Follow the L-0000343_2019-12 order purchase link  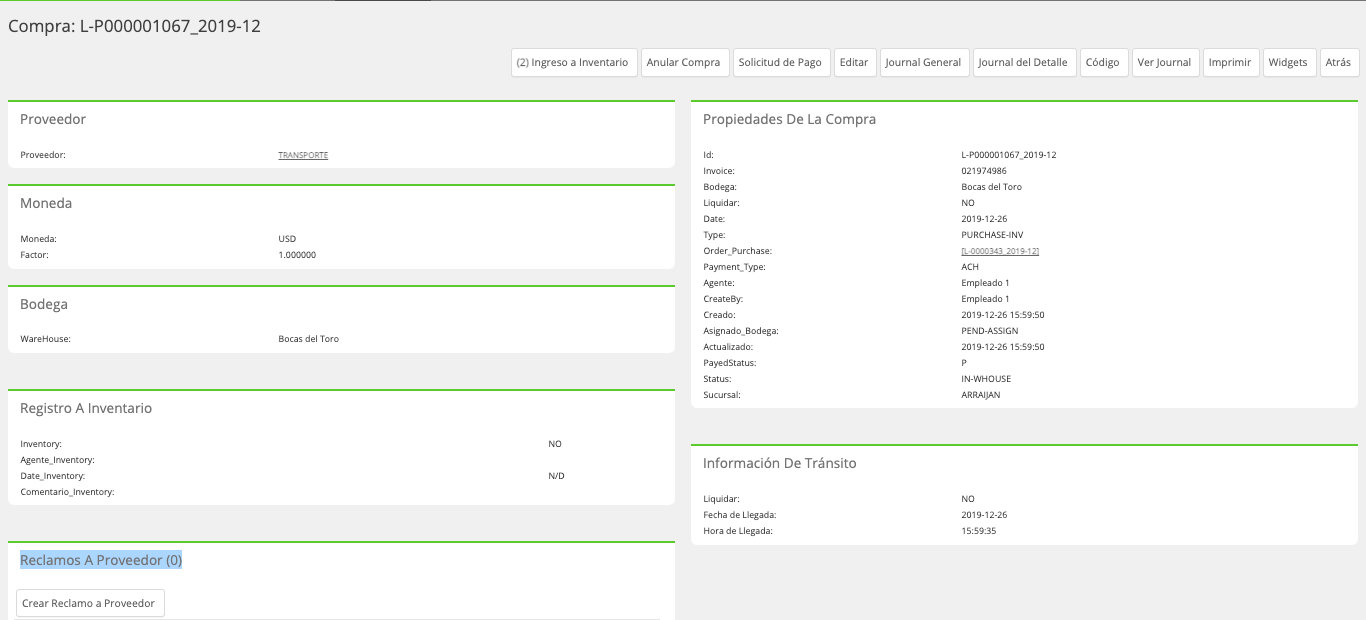[x=1000, y=251]
